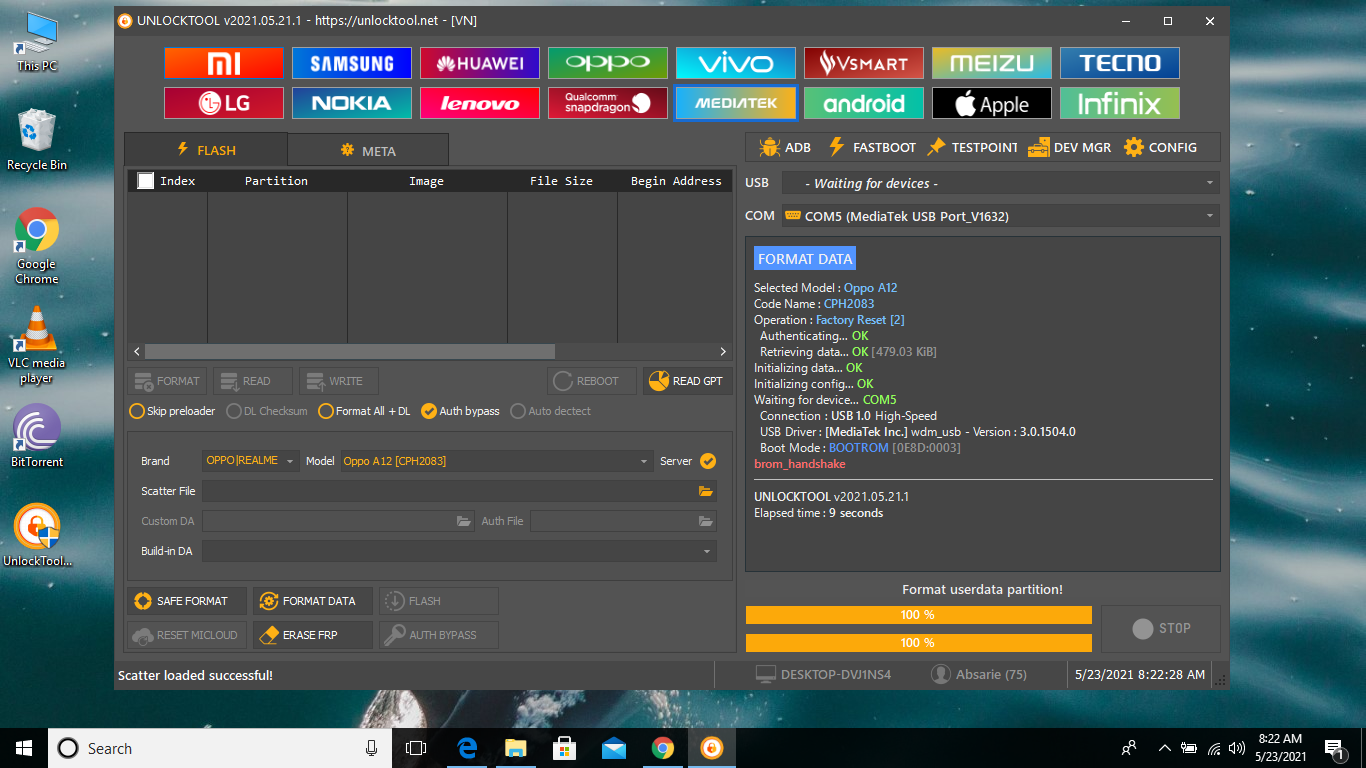Select the Tecno brand tile
The height and width of the screenshot is (768, 1366).
pos(1120,63)
